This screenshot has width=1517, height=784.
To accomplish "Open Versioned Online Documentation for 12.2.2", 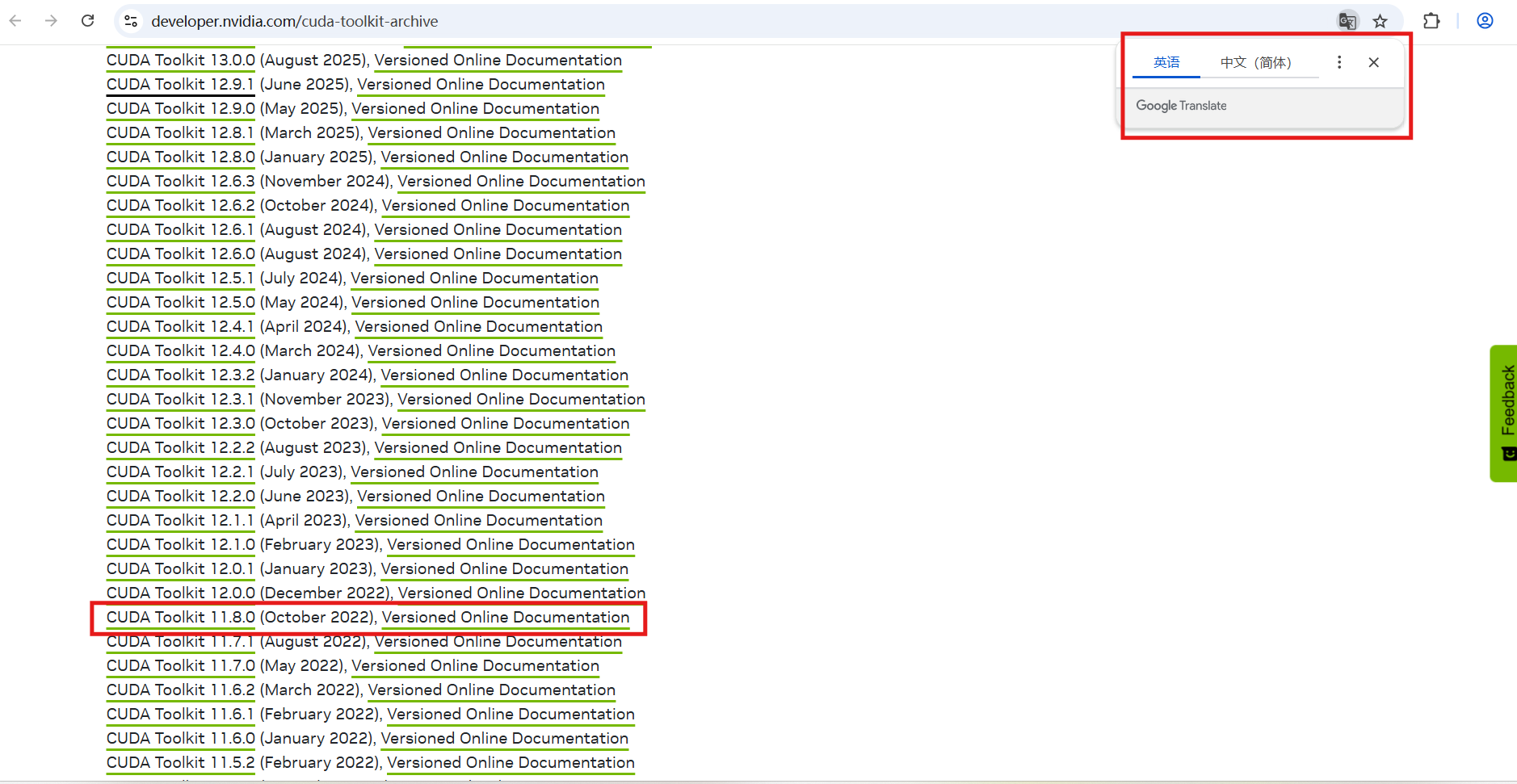I will coord(498,447).
